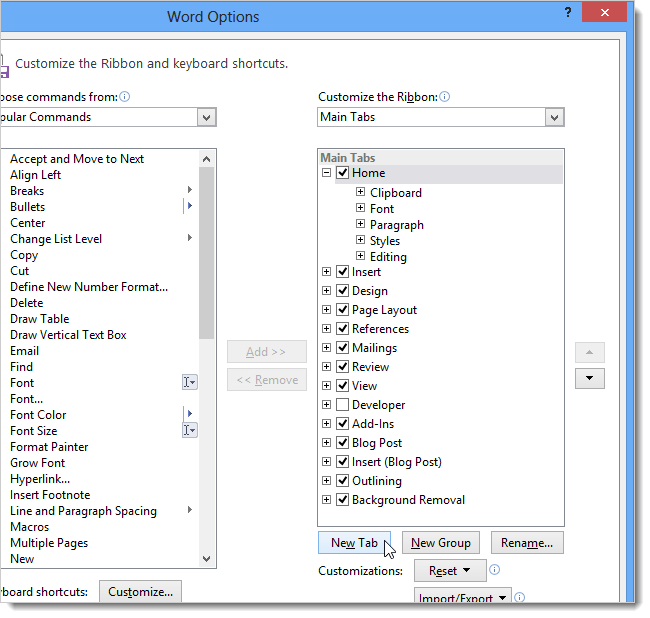Expand the Styles group

361,240
